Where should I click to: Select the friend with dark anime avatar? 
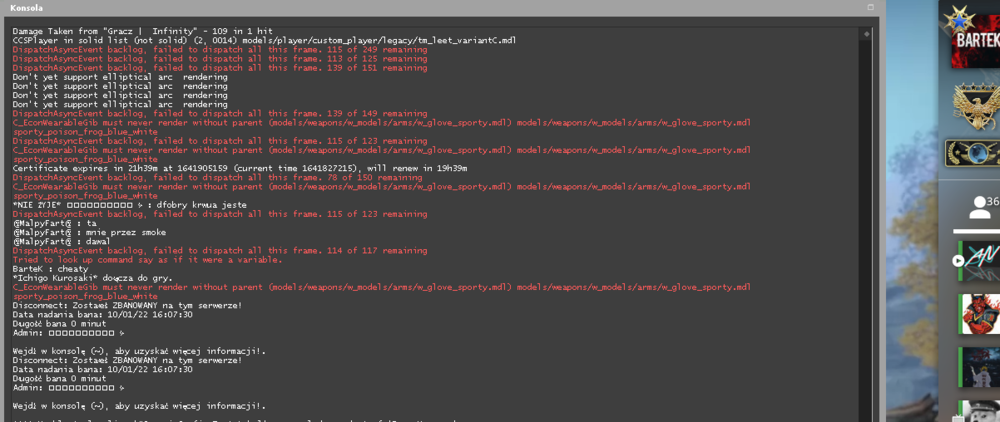(981, 367)
